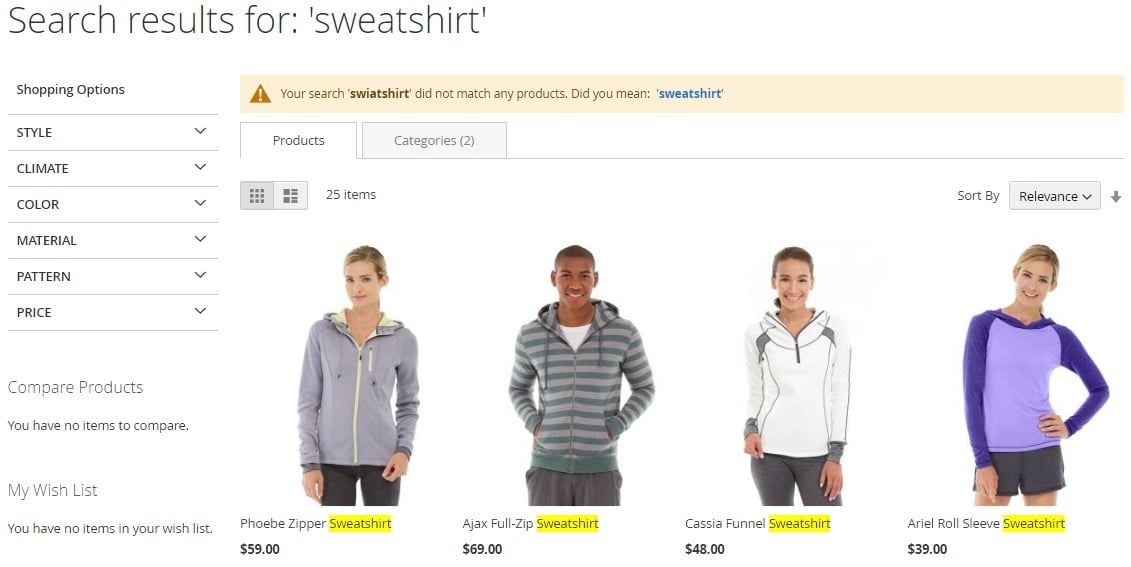Open the Sort By Relevance dropdown

pyautogui.click(x=1055, y=196)
